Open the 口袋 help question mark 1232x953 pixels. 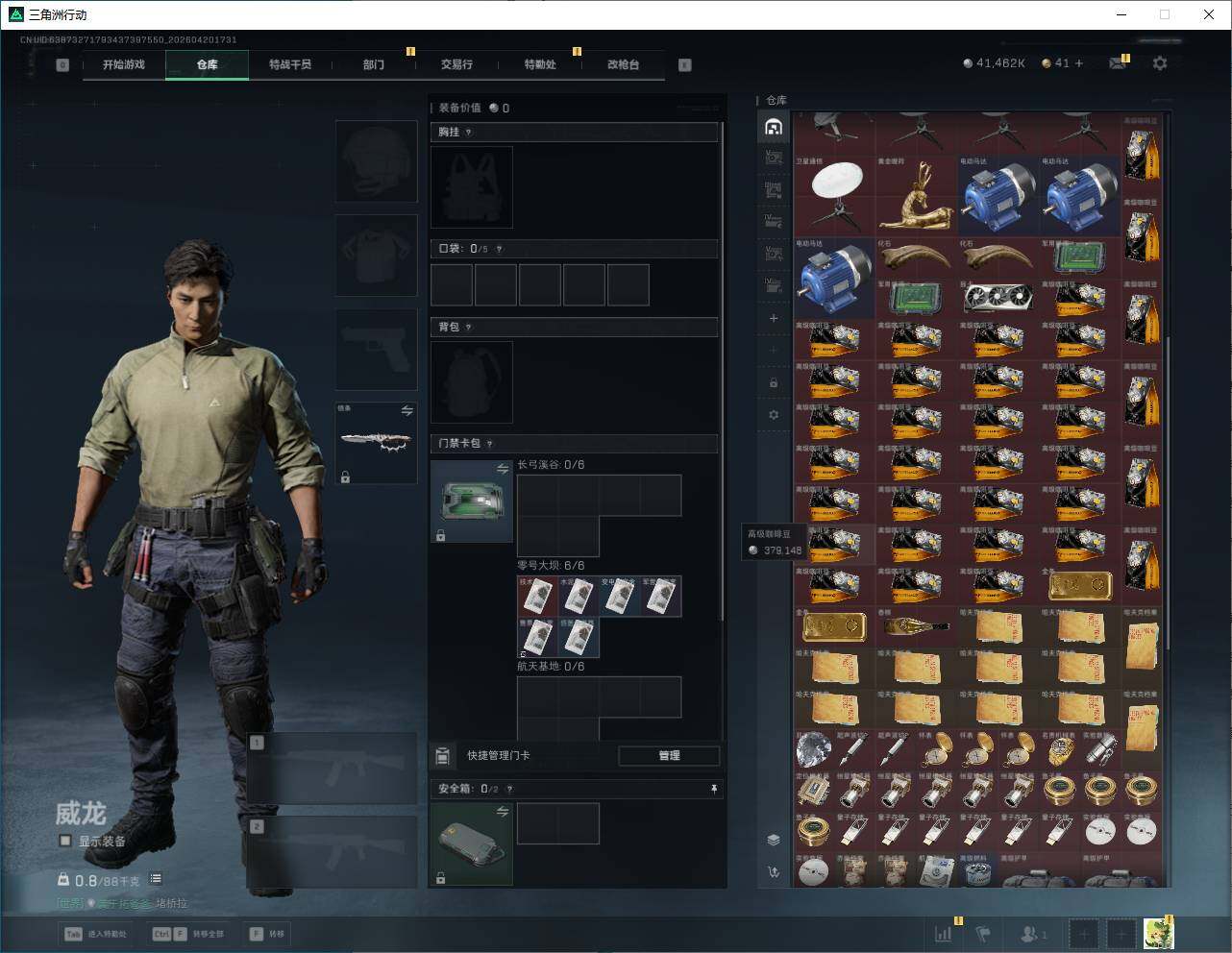(x=498, y=249)
